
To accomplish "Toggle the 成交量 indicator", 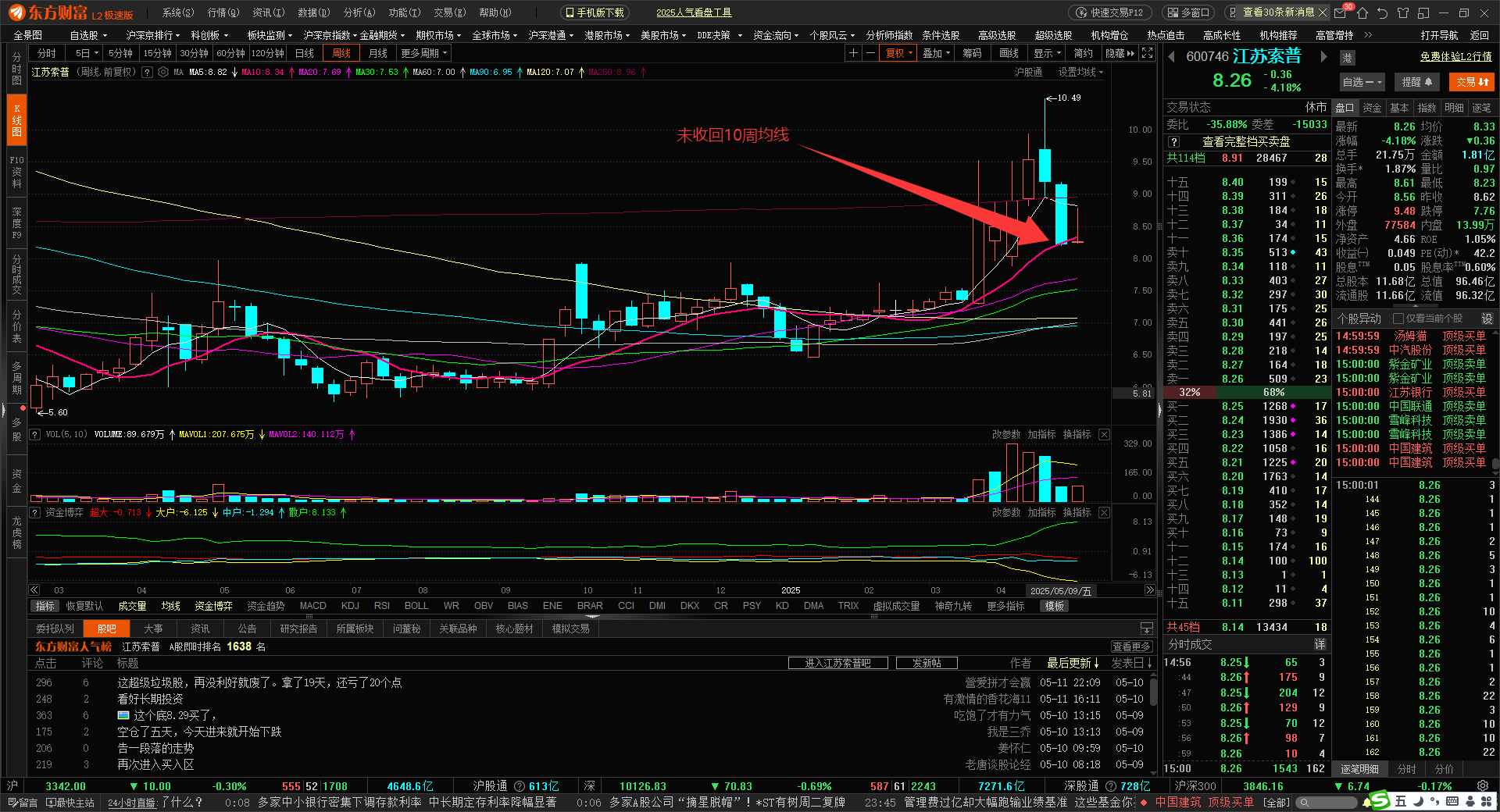I will (132, 606).
